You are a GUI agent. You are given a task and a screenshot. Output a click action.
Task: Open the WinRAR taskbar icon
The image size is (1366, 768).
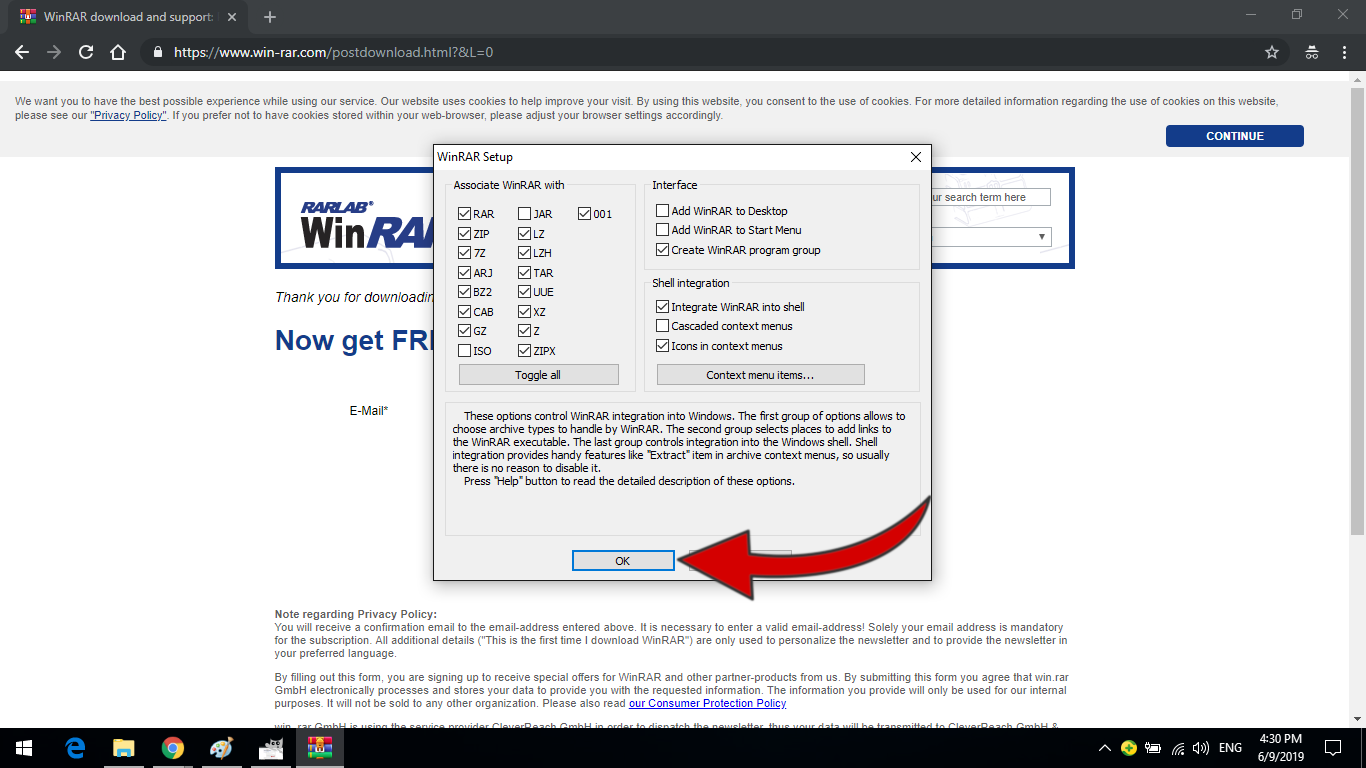click(x=320, y=748)
